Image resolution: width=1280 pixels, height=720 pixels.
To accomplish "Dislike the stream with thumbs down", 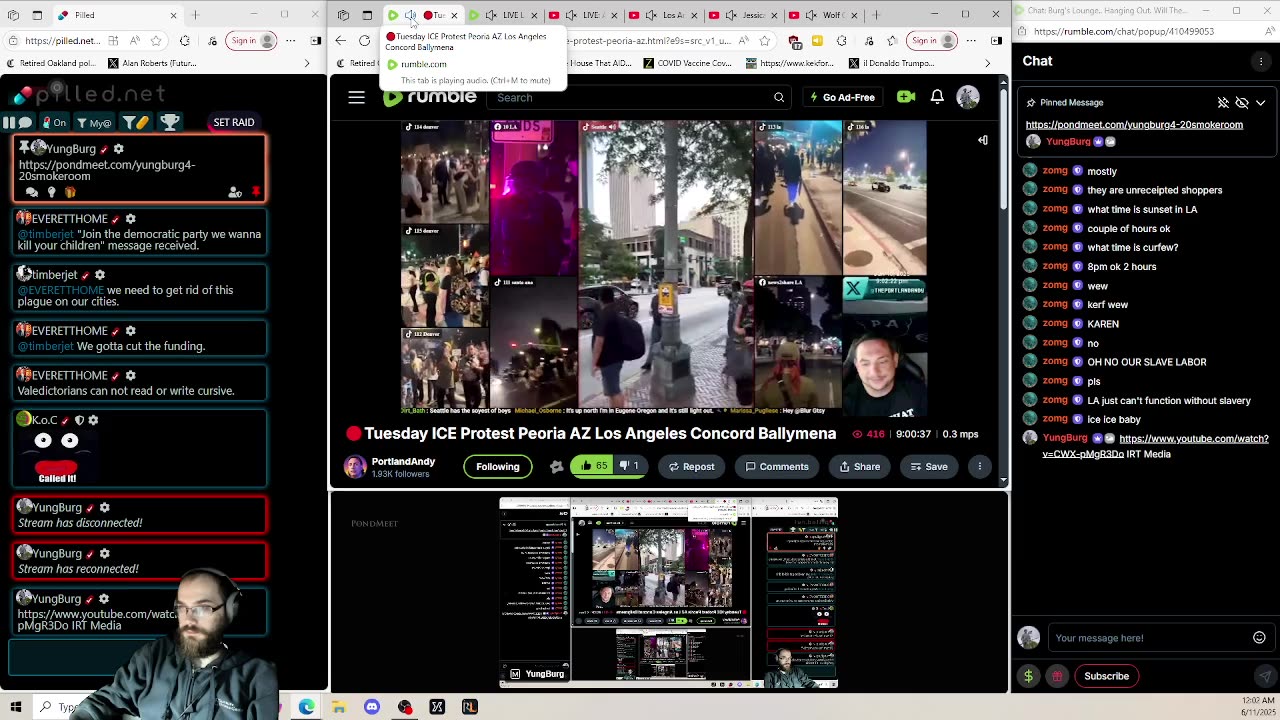I will 628,466.
